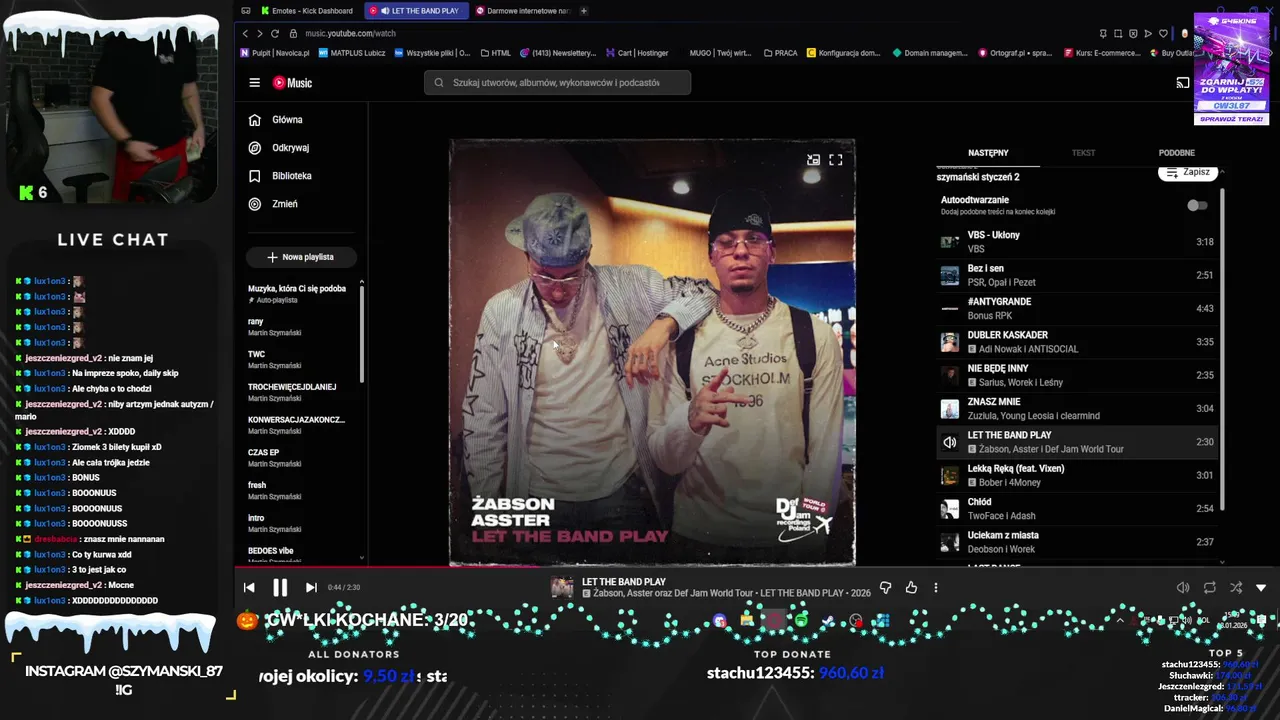Image resolution: width=1280 pixels, height=720 pixels.
Task: Open Biblioteka library section
Action: 280,176
